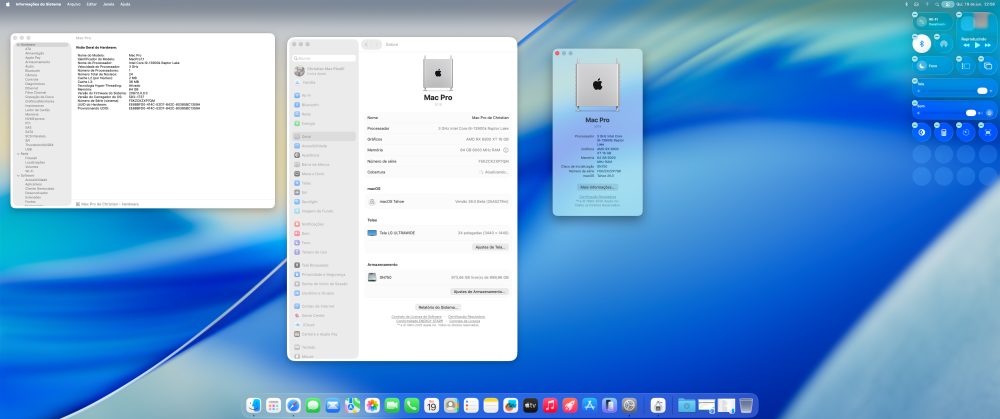Select Firewall in System Information sidebar
This screenshot has height=419, width=1000.
pyautogui.click(x=31, y=158)
